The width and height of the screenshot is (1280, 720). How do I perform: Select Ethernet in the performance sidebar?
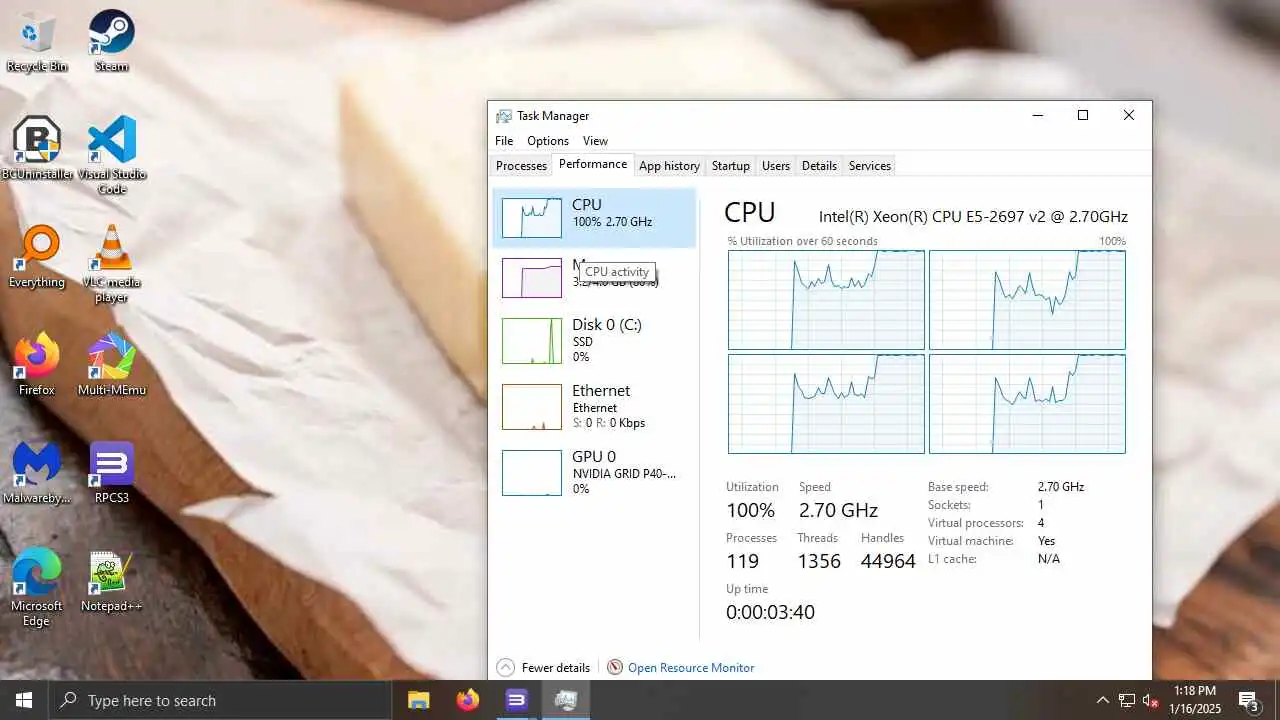click(x=594, y=406)
